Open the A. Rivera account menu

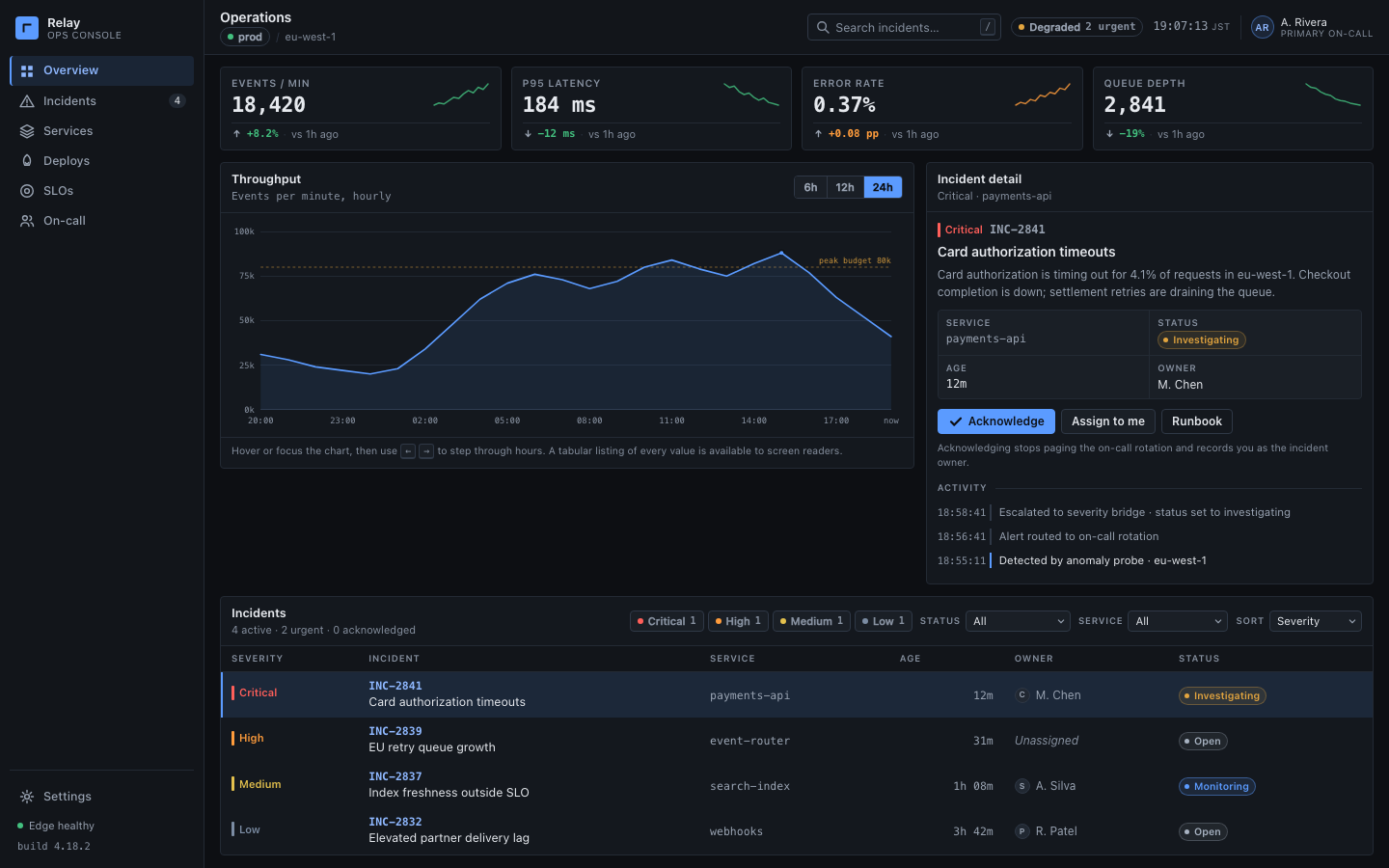[x=1312, y=27]
